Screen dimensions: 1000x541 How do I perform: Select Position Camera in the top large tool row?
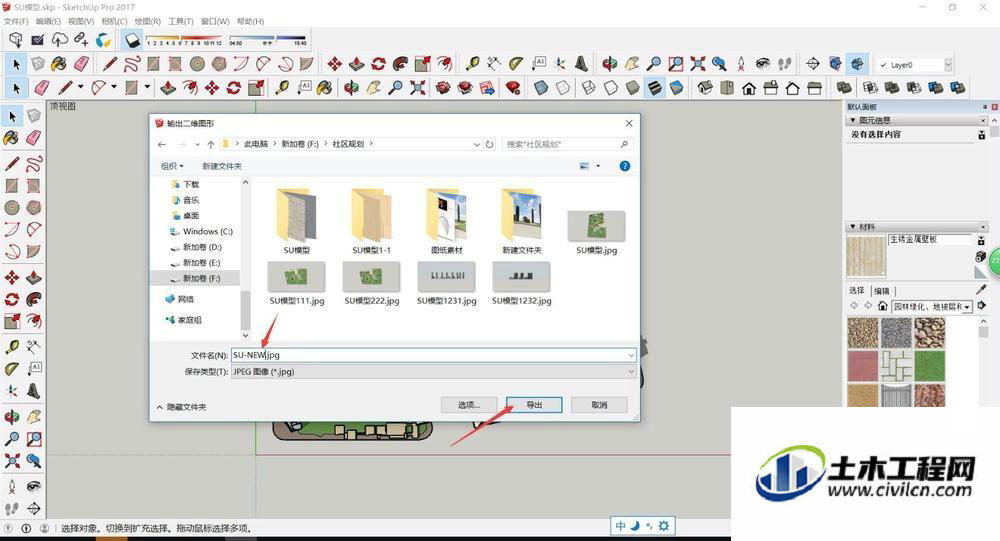pyautogui.click(x=741, y=63)
